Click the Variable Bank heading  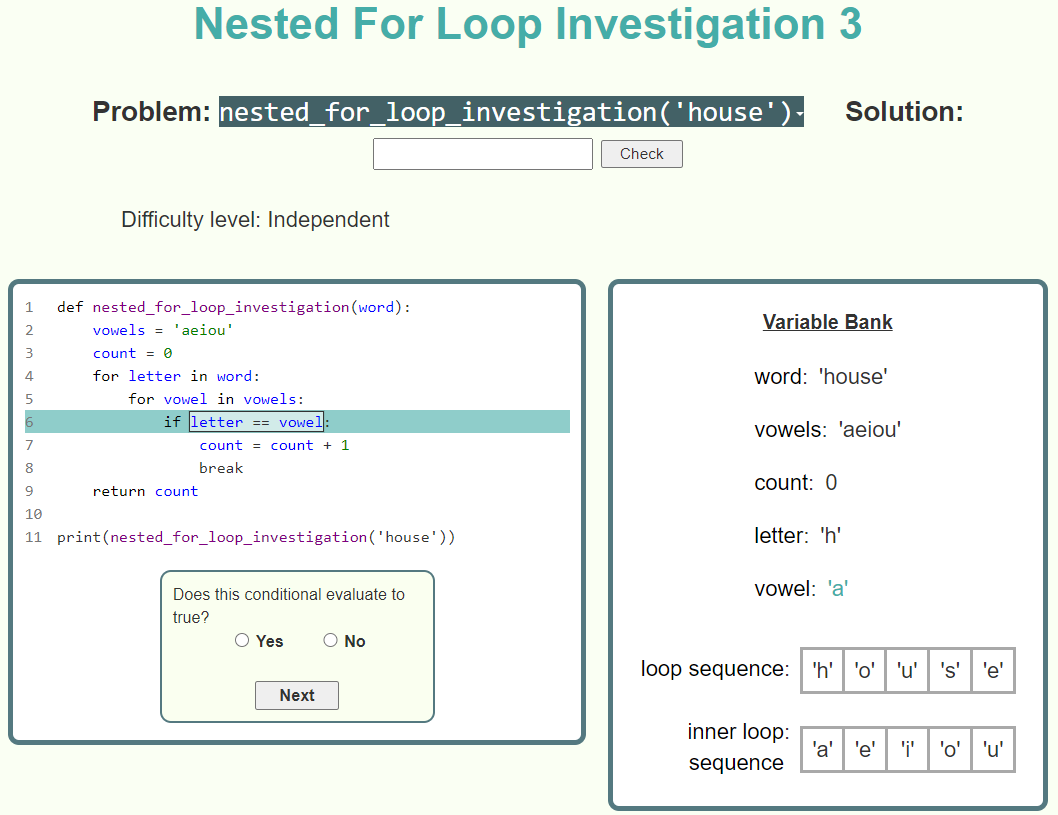click(827, 322)
